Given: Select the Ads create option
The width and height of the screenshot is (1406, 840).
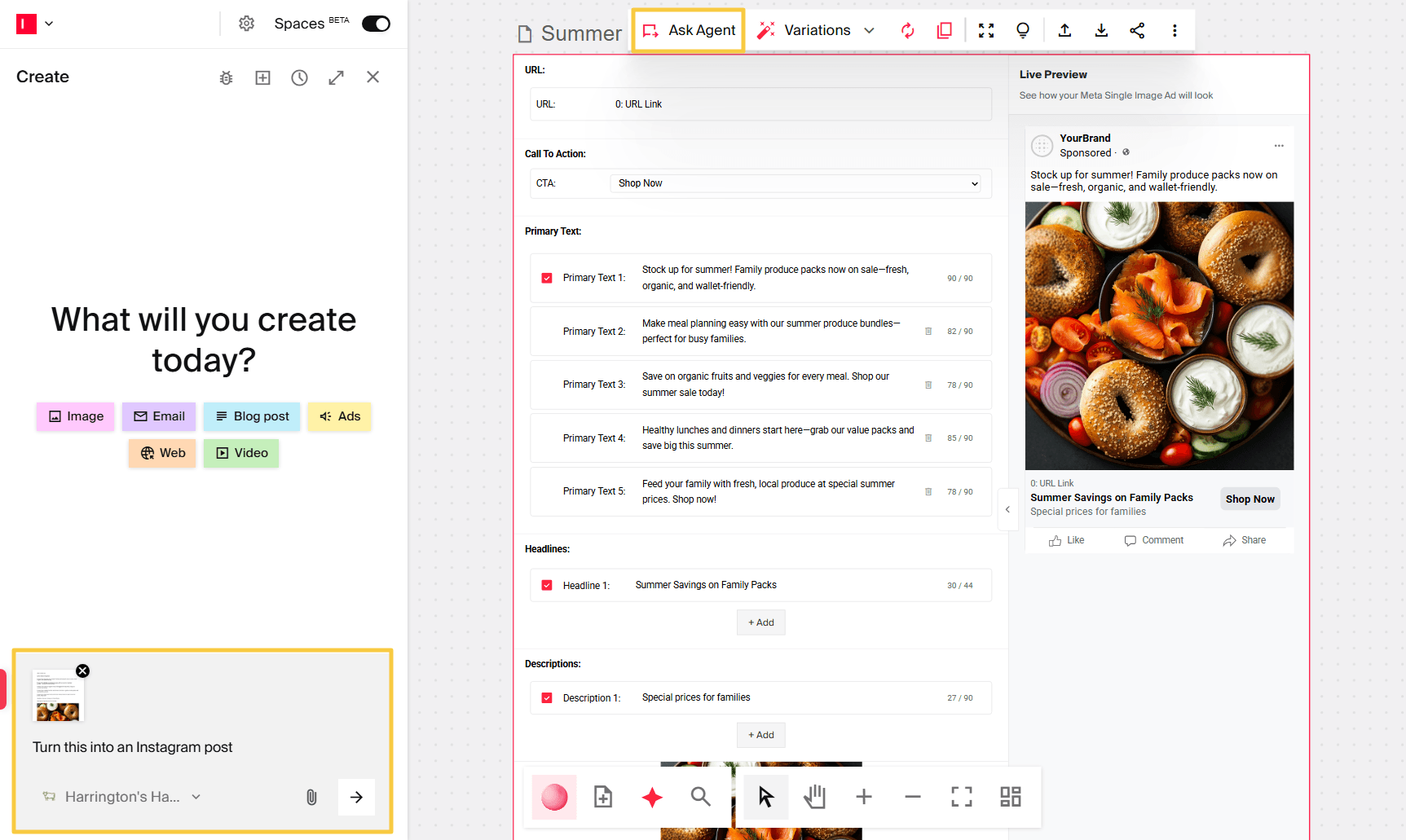Looking at the screenshot, I should [x=340, y=416].
